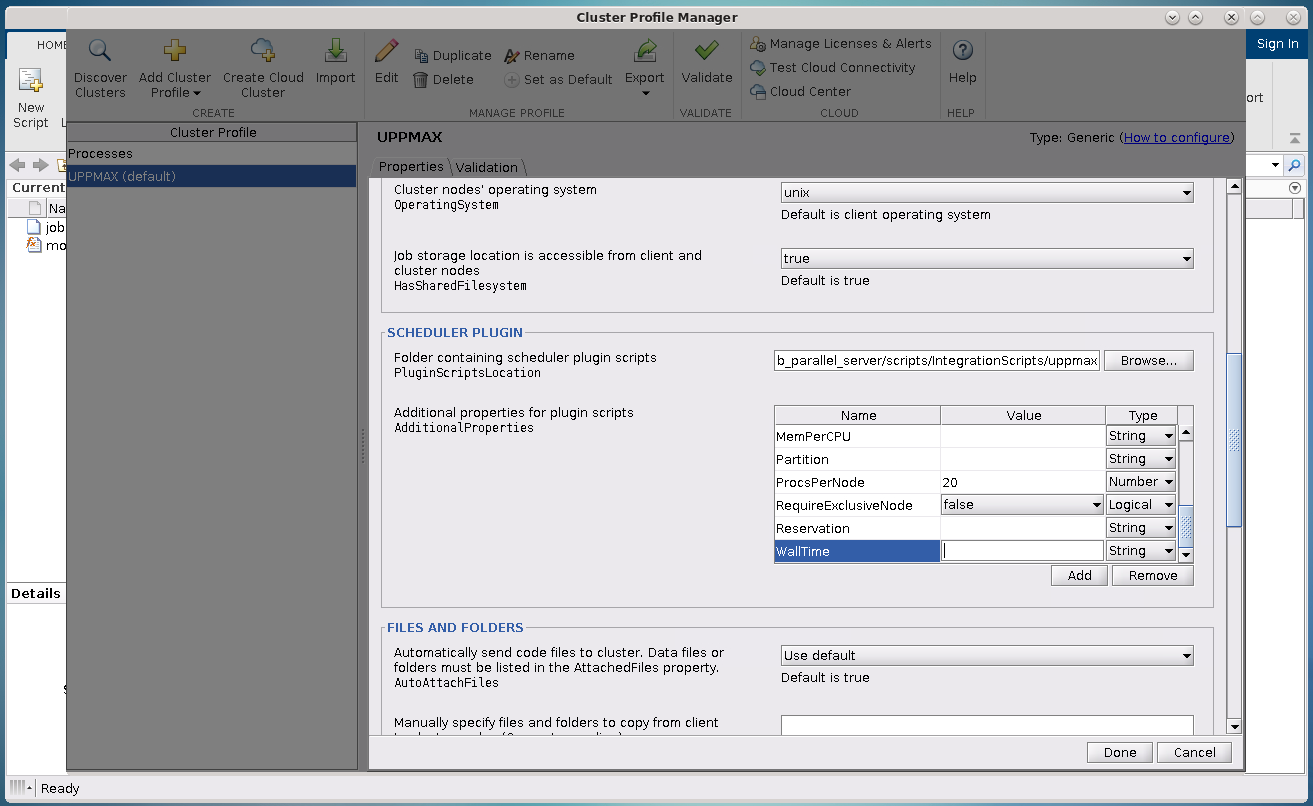
Task: Open the OperatingSystem unix dropdown
Action: pos(986,193)
